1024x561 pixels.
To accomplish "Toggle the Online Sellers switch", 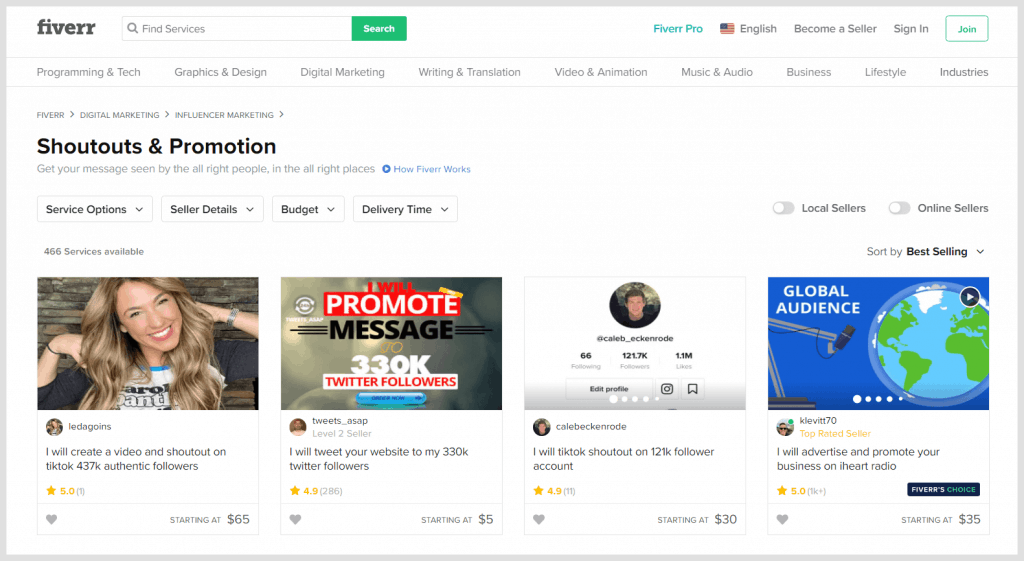I will point(899,208).
